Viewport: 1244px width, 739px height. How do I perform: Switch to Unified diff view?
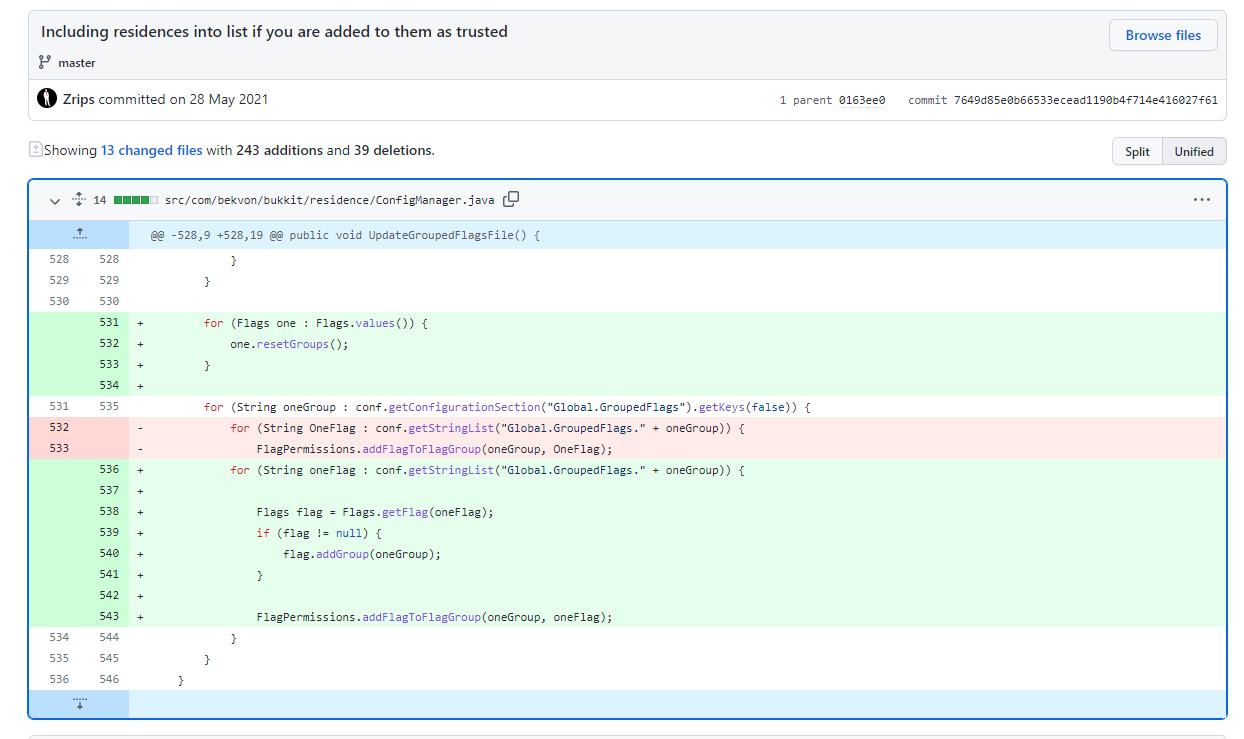tap(1194, 152)
